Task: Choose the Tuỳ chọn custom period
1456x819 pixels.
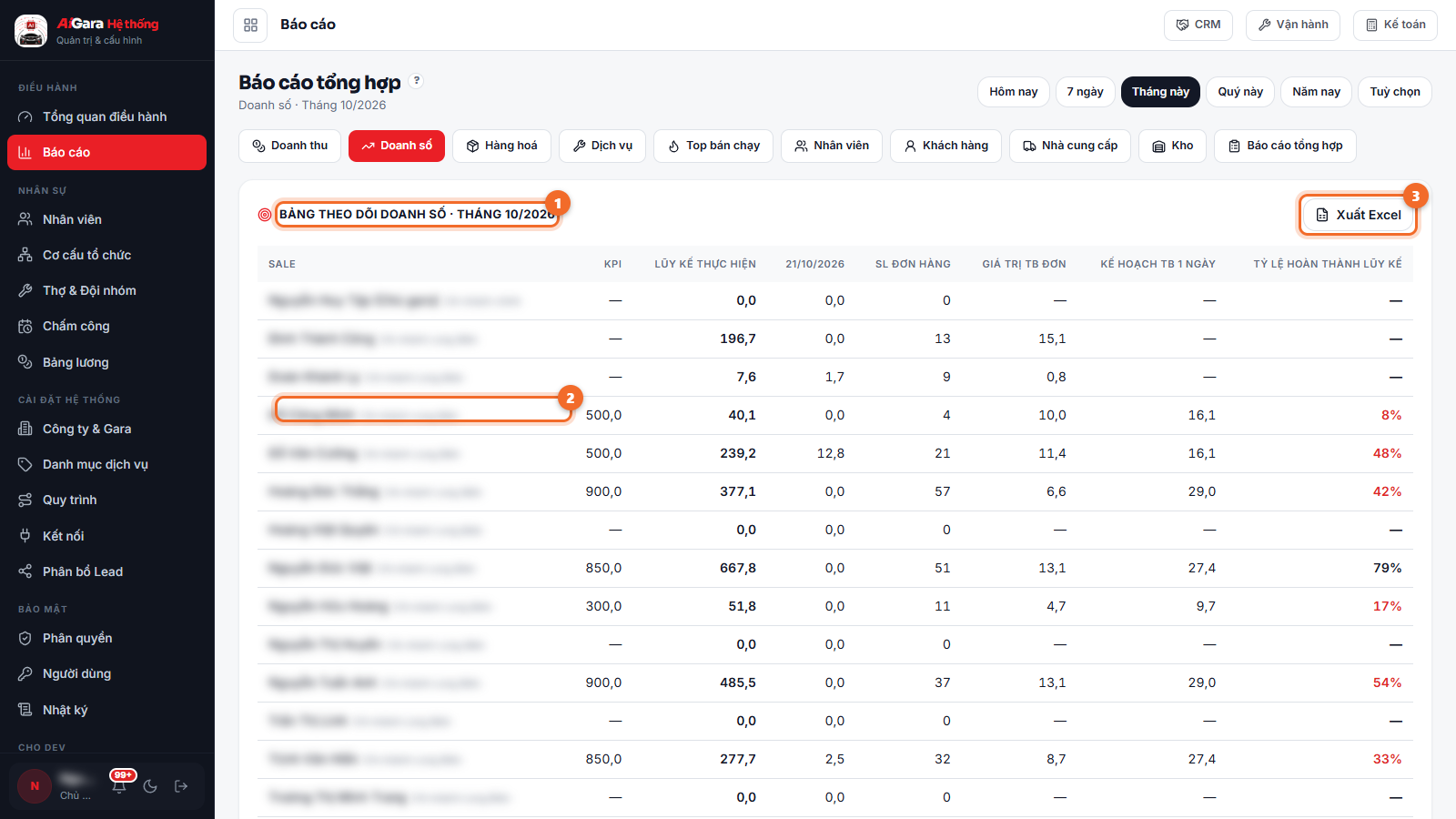Action: (x=1395, y=92)
